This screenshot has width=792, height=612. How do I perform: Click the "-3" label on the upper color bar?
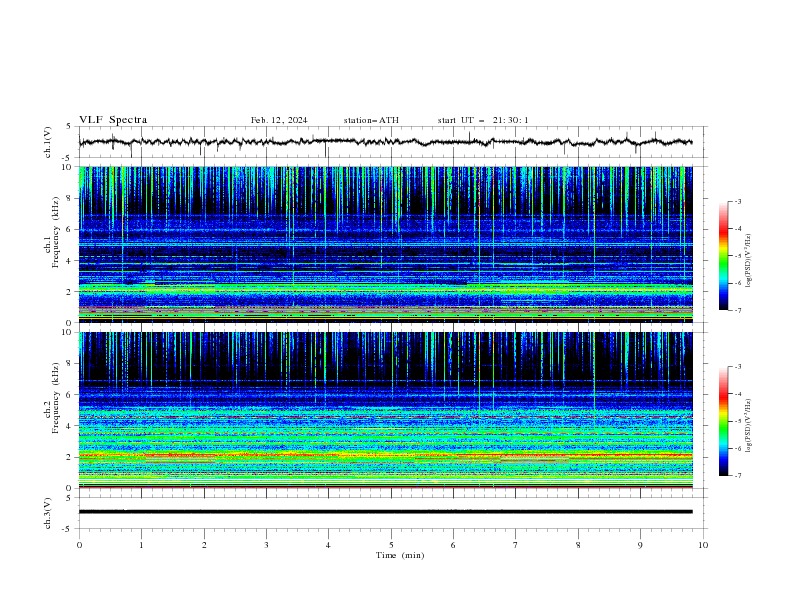pyautogui.click(x=737, y=201)
